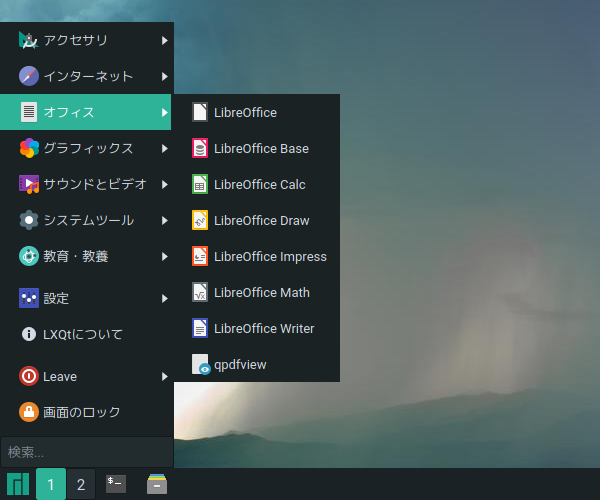Expand the アクセサリ submenu arrow
Viewport: 600px width, 500px height.
click(165, 40)
